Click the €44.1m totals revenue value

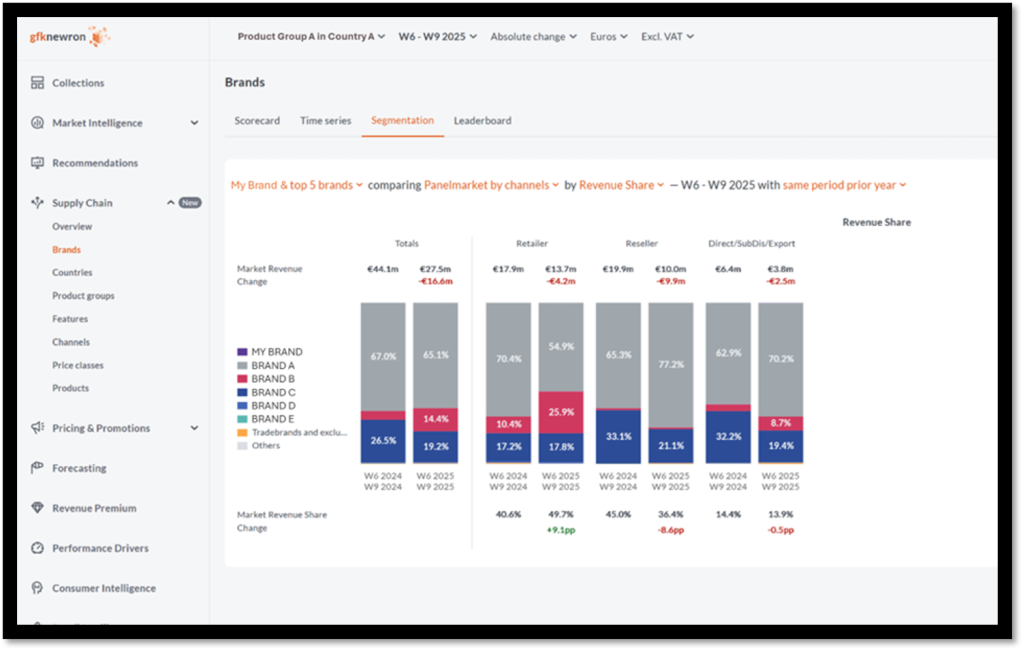(x=383, y=269)
